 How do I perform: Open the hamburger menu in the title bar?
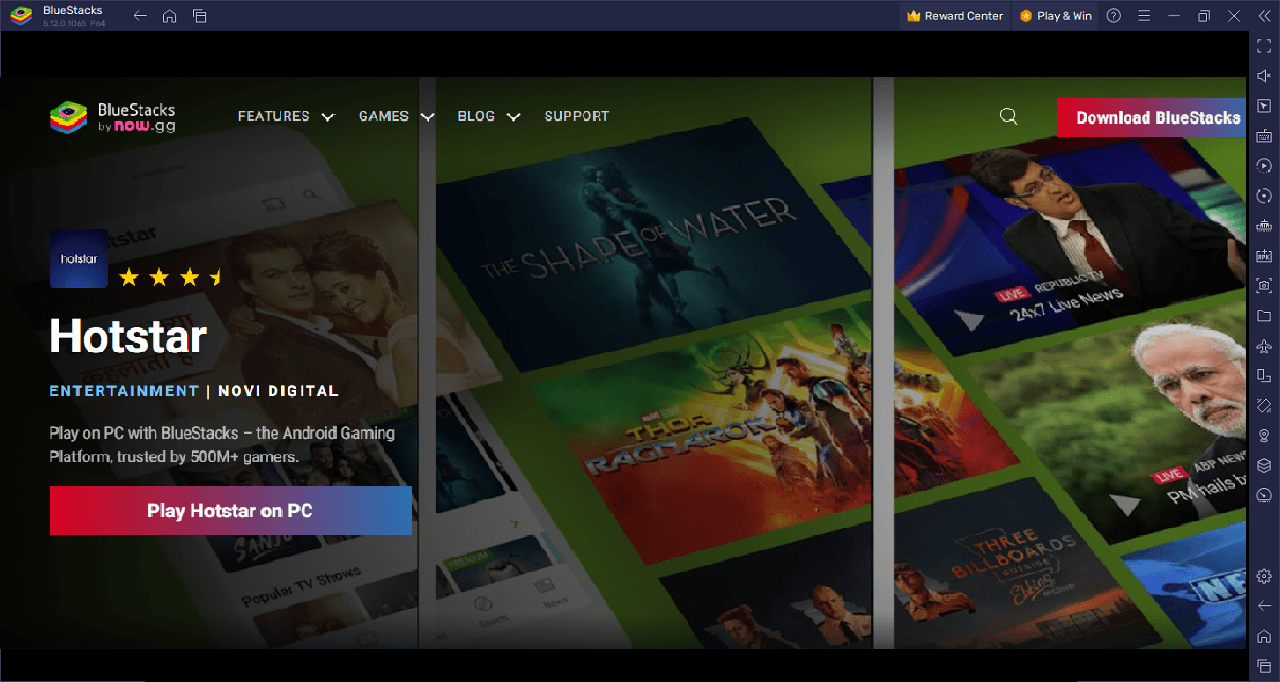[x=1144, y=15]
